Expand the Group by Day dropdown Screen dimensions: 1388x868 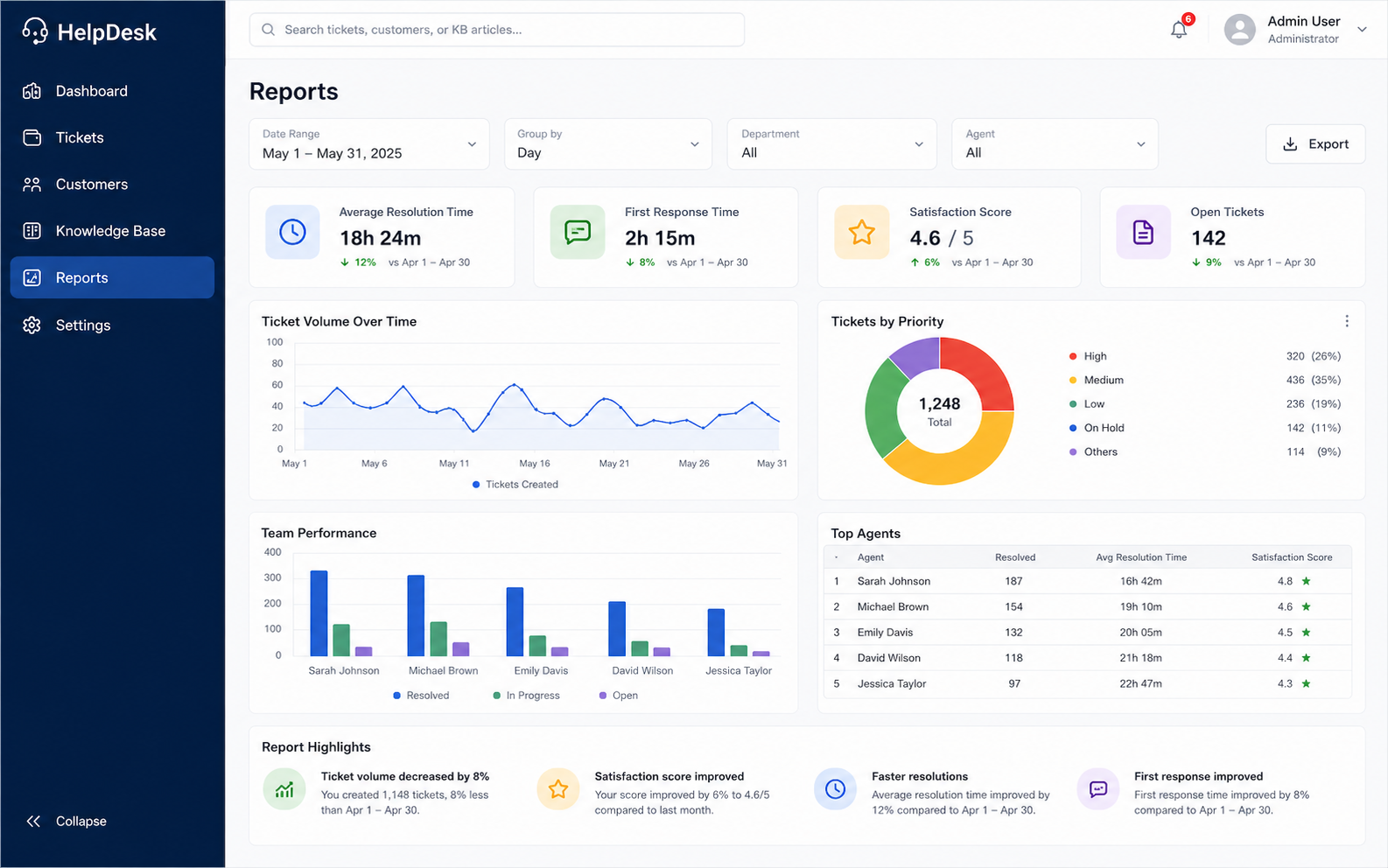(x=608, y=144)
